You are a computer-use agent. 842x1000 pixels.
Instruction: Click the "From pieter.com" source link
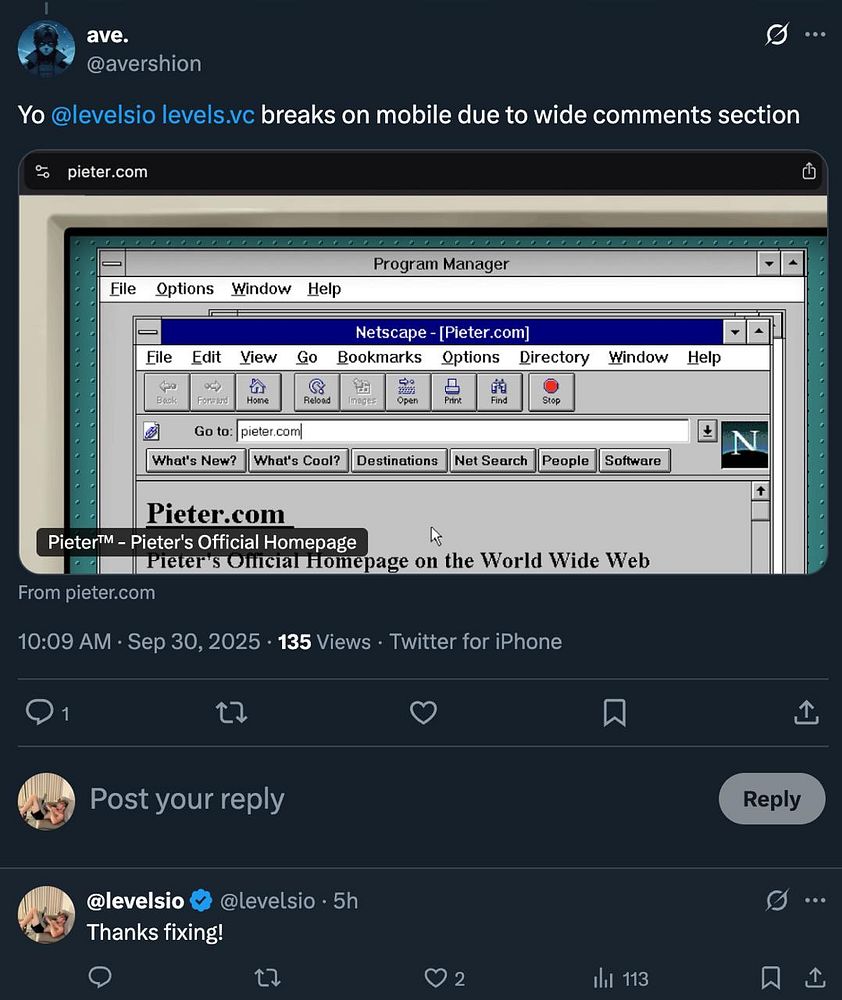tap(87, 592)
